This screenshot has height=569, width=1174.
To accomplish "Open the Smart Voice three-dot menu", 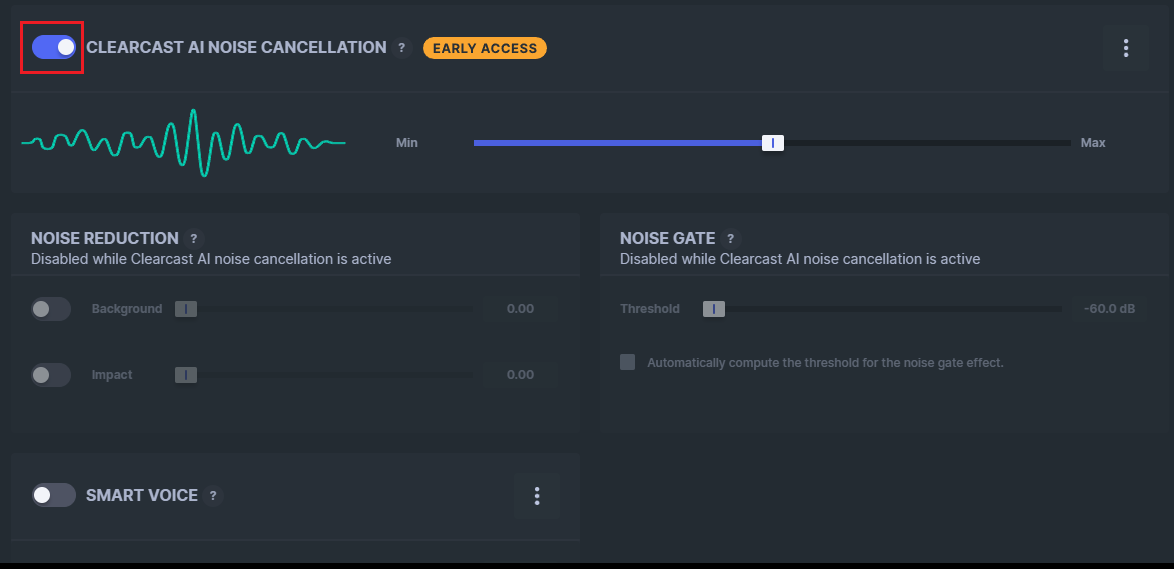I will [x=537, y=496].
